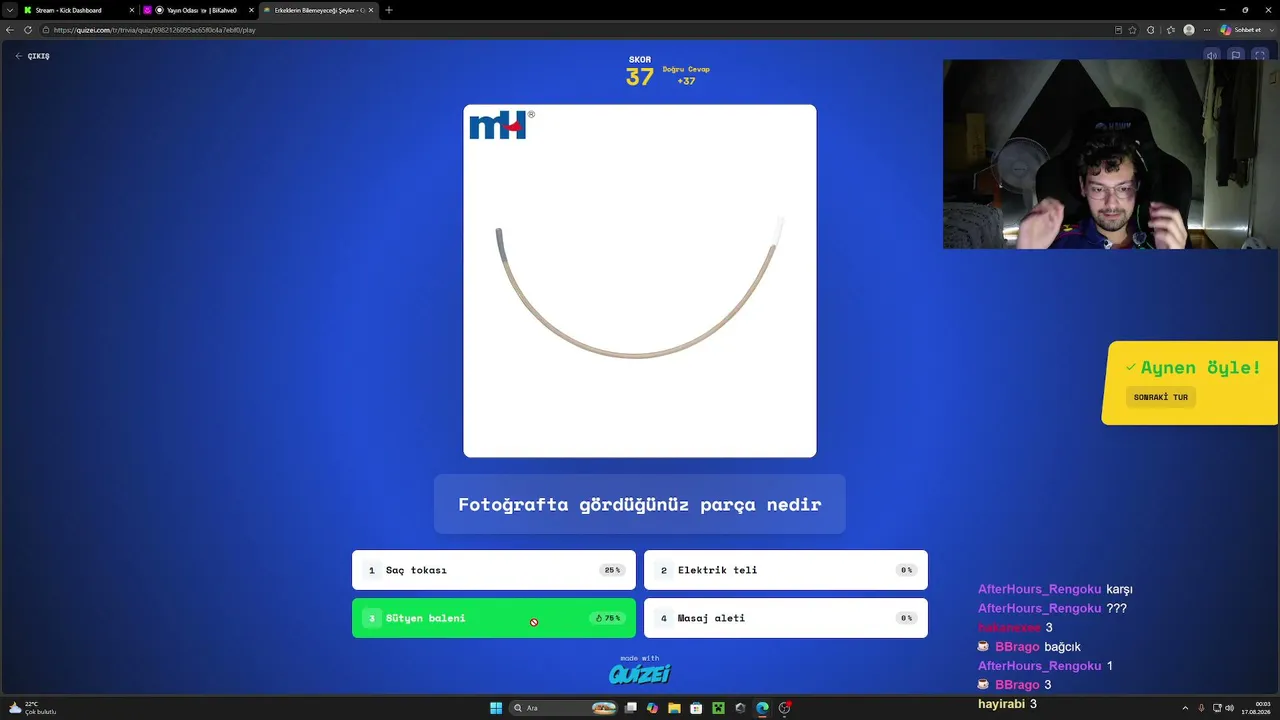Viewport: 1280px width, 720px height.
Task: Open the weather widget showing 22°C
Action: point(32,708)
